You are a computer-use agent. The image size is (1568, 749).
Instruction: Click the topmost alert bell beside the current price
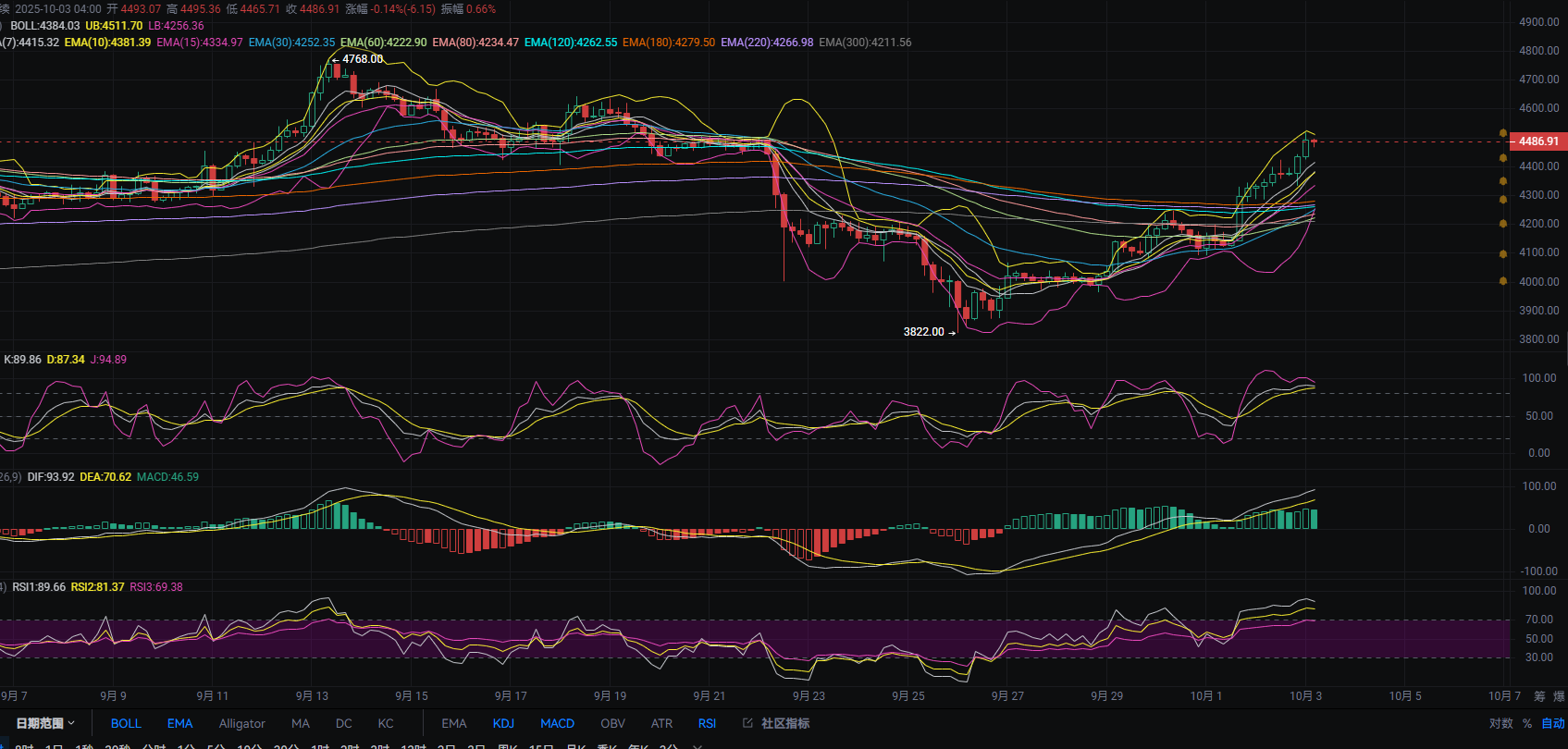pyautogui.click(x=1503, y=134)
